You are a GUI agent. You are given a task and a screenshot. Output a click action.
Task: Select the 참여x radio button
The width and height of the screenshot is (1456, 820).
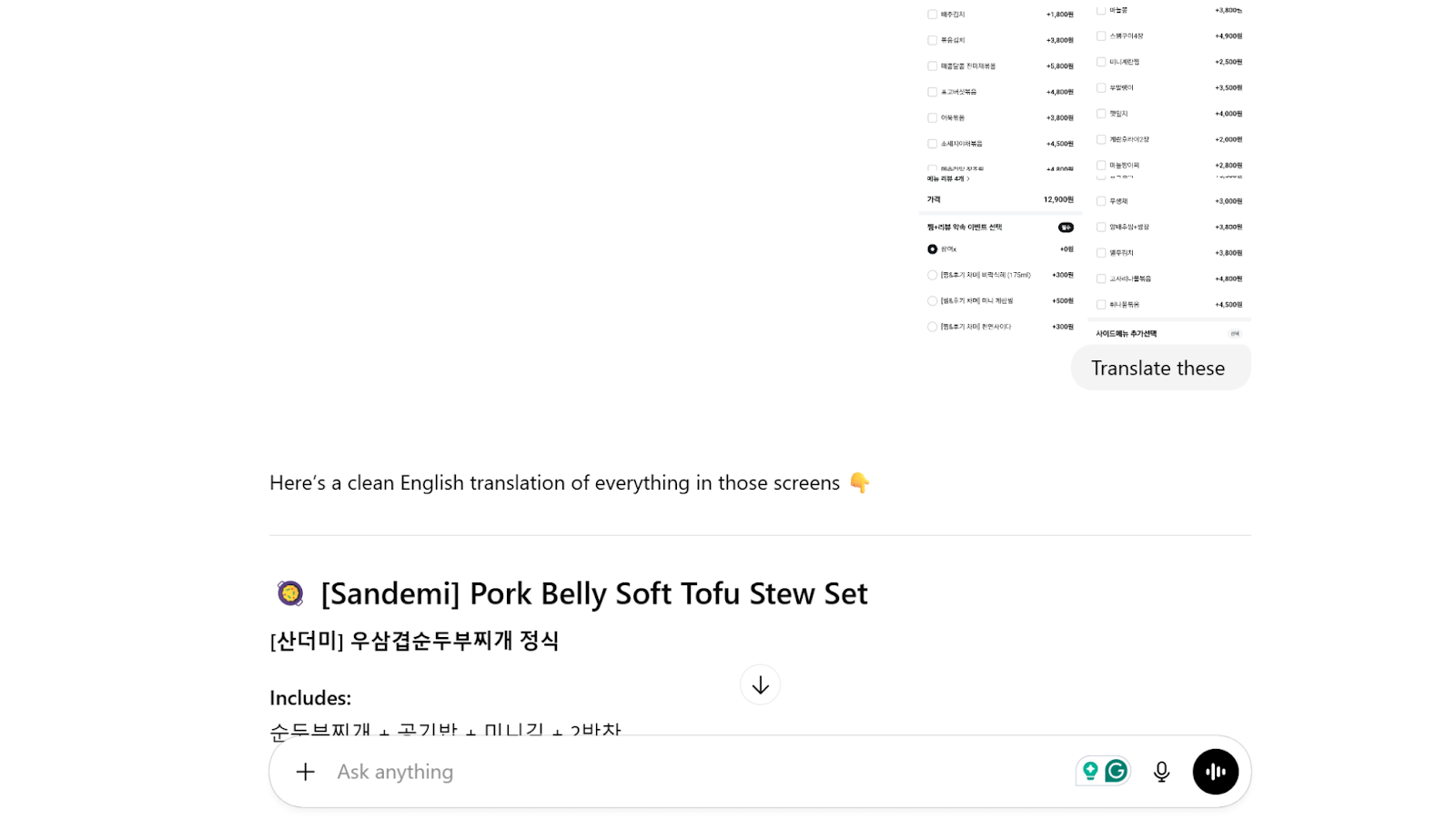pyautogui.click(x=932, y=248)
